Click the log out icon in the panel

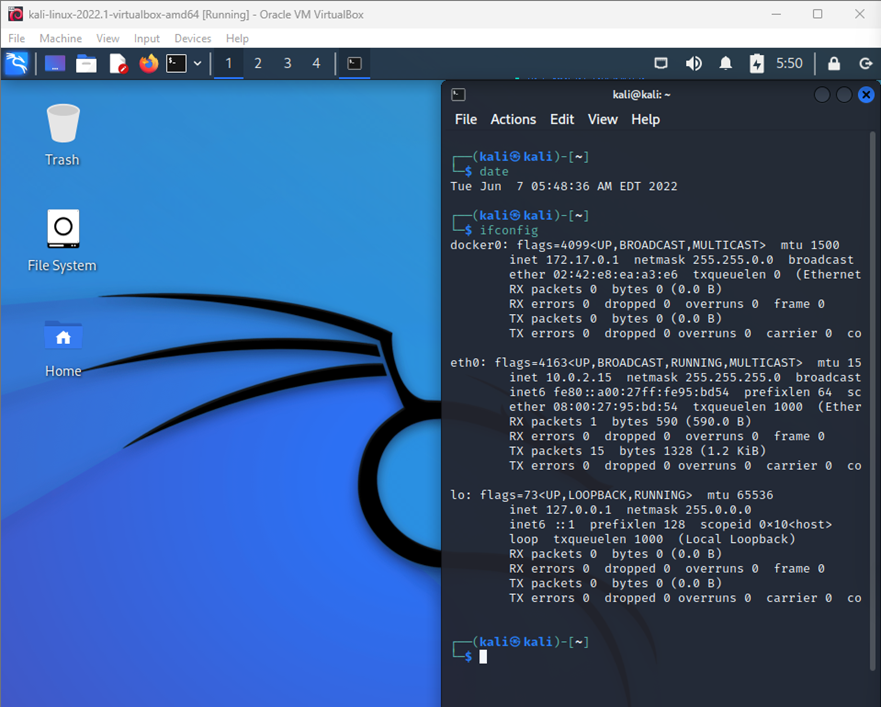(x=866, y=64)
